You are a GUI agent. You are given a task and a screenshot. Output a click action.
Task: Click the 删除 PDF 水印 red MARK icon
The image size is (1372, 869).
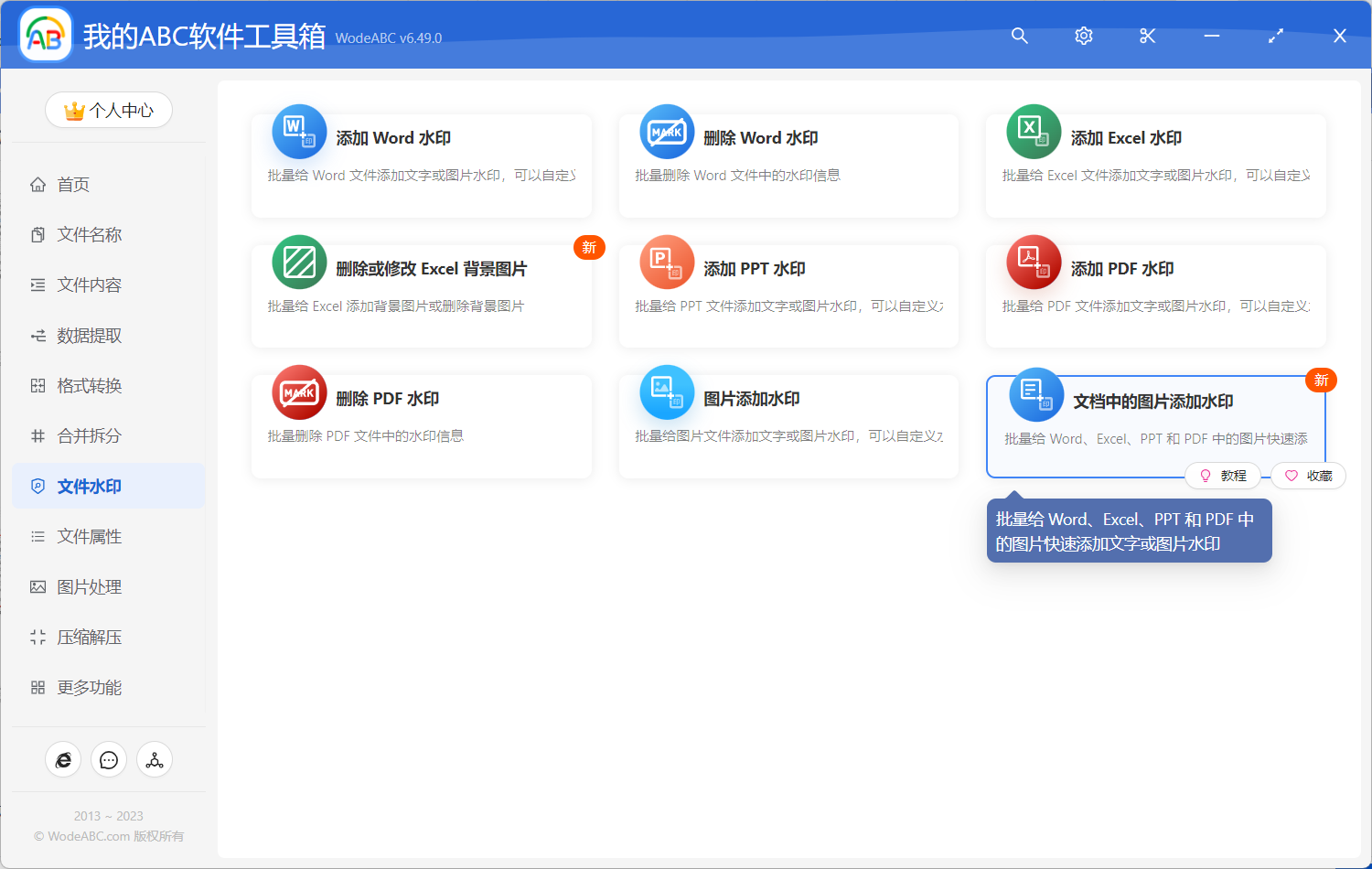299,392
